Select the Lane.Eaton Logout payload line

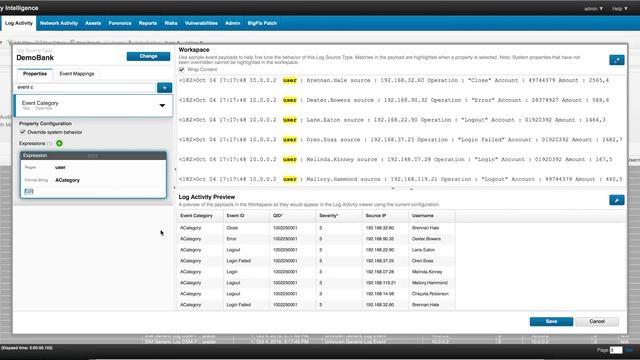[x=392, y=120]
